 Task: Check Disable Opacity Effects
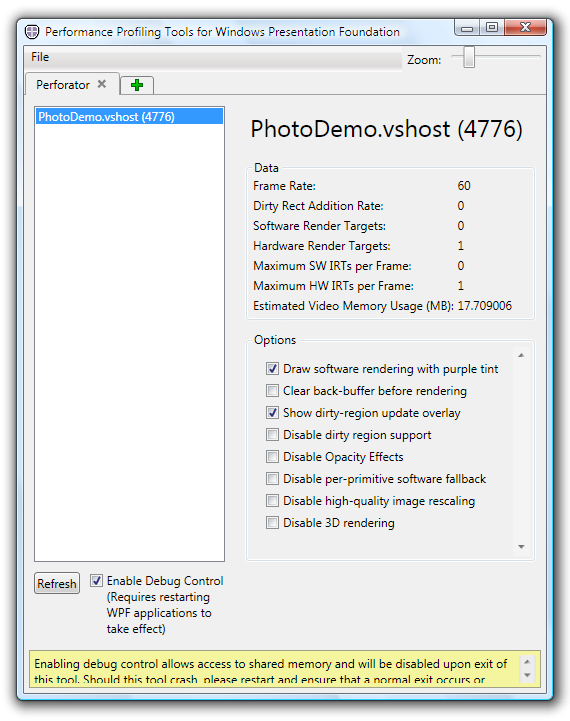click(x=272, y=457)
